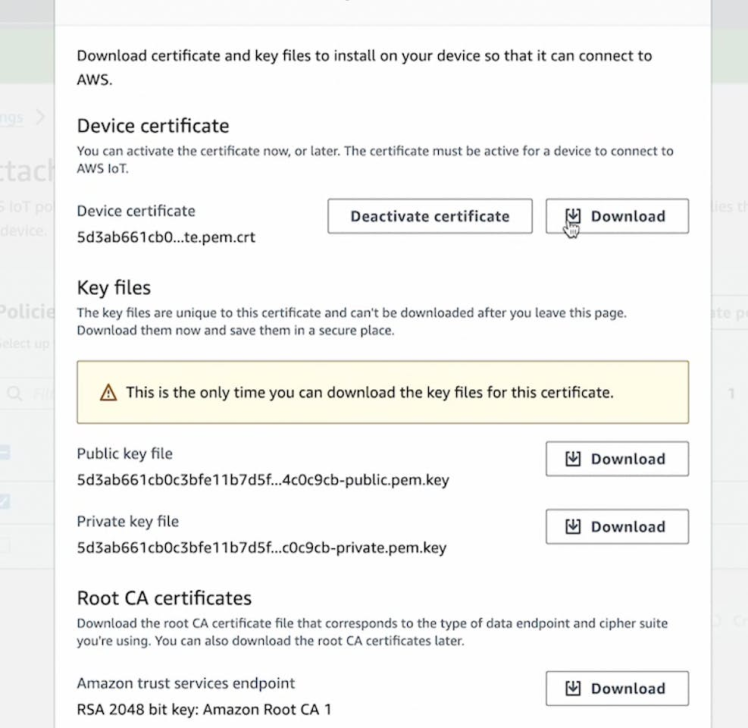The image size is (748, 728).
Task: Click the public key filename ending in public.pem.key
Action: (263, 480)
